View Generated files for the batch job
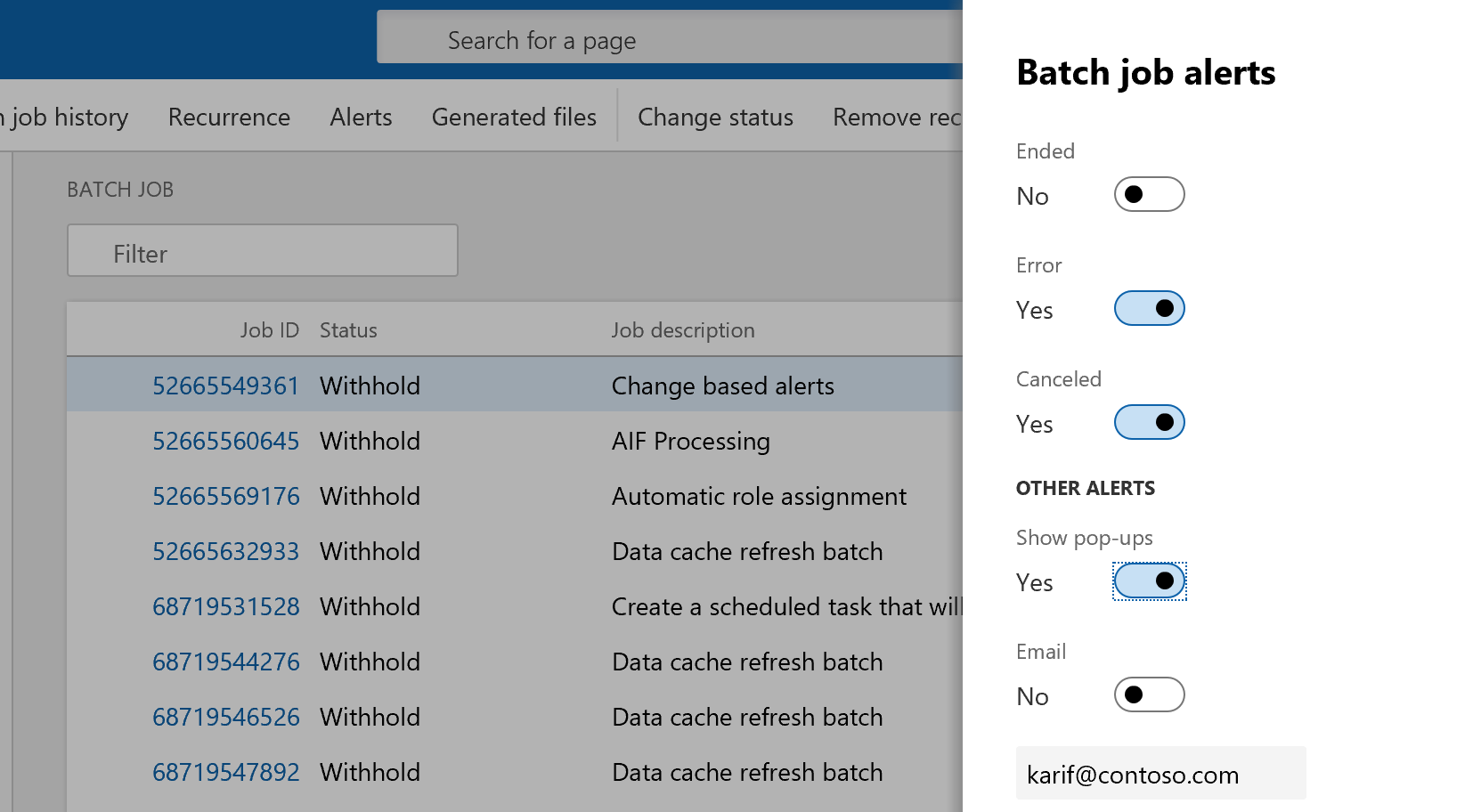 514,117
